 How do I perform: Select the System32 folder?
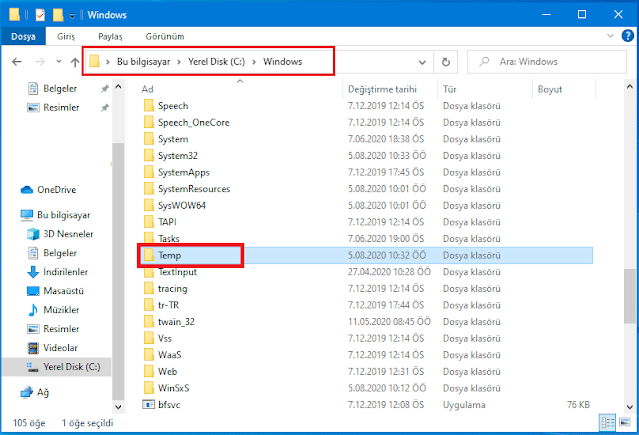[x=178, y=156]
